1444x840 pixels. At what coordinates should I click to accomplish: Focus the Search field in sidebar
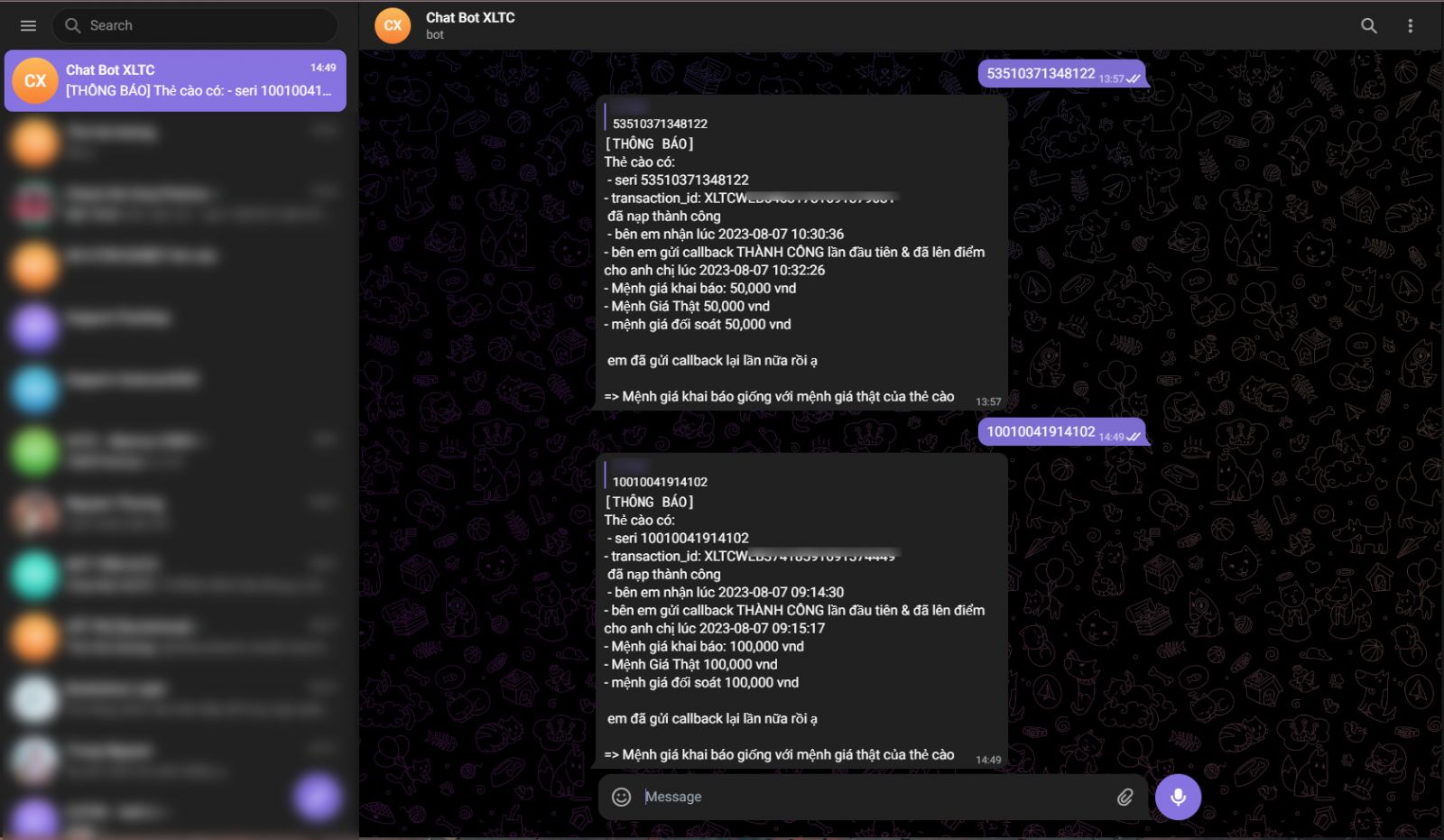coord(195,25)
